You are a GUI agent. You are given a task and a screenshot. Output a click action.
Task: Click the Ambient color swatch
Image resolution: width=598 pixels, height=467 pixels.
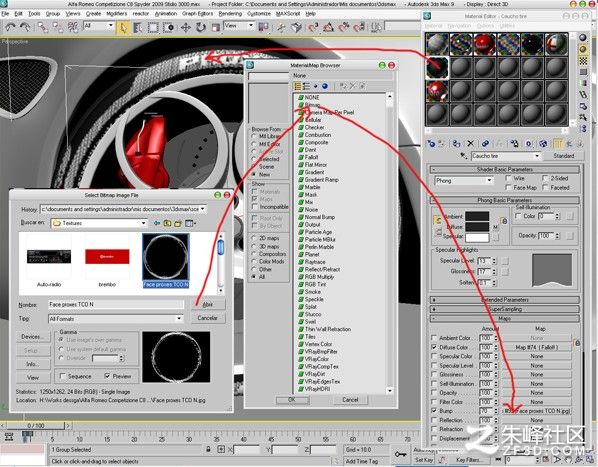(477, 216)
